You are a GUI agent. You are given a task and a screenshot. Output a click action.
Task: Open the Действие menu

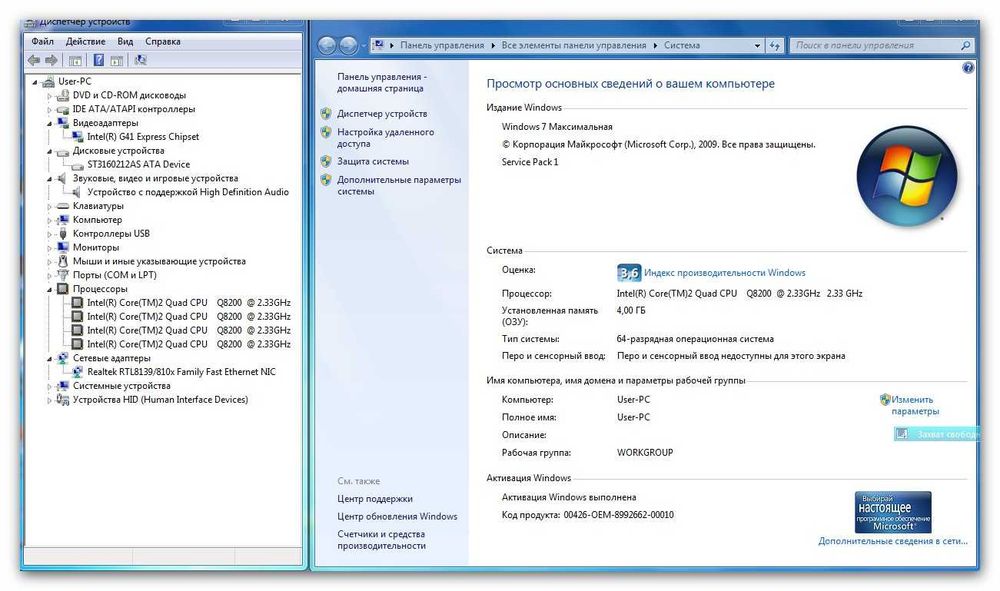[85, 41]
